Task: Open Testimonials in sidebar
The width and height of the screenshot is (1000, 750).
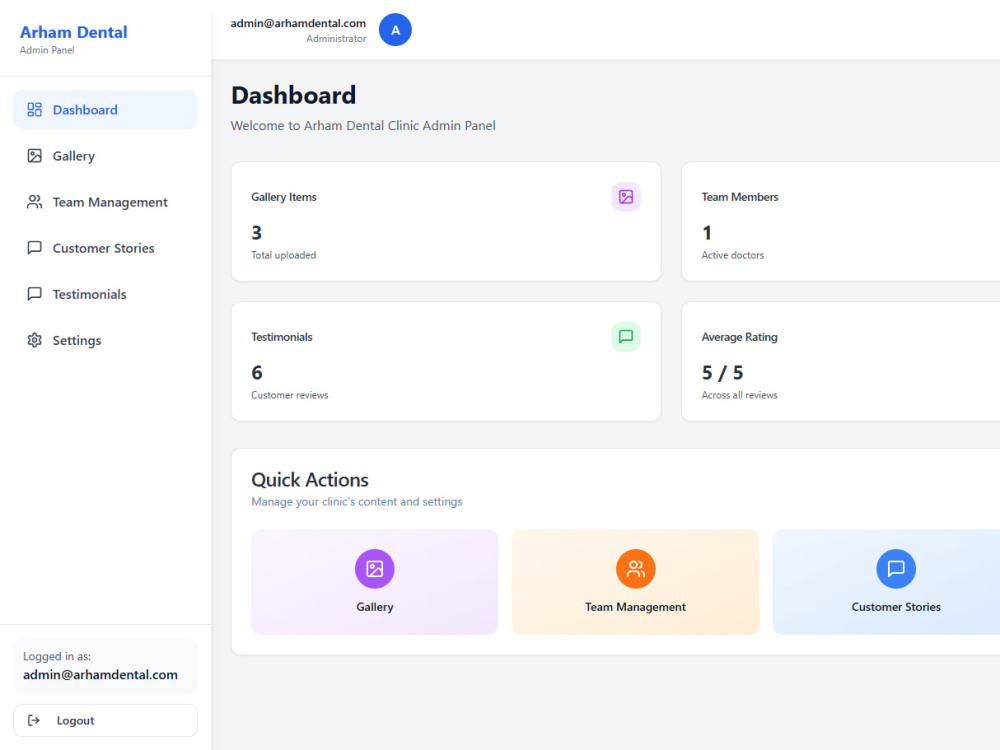Action: click(105, 294)
